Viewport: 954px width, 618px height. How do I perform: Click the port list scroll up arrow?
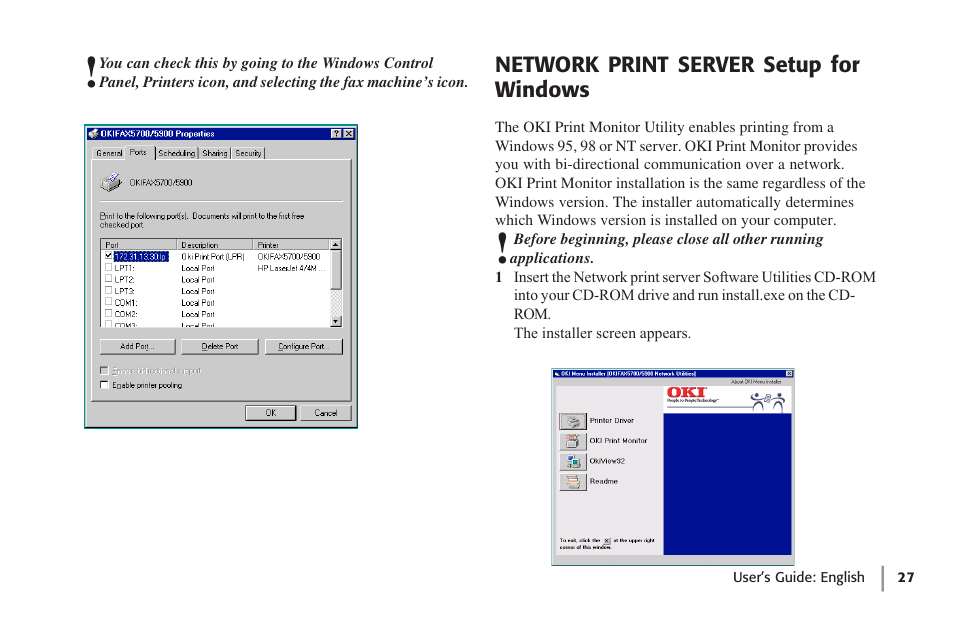pyautogui.click(x=336, y=245)
